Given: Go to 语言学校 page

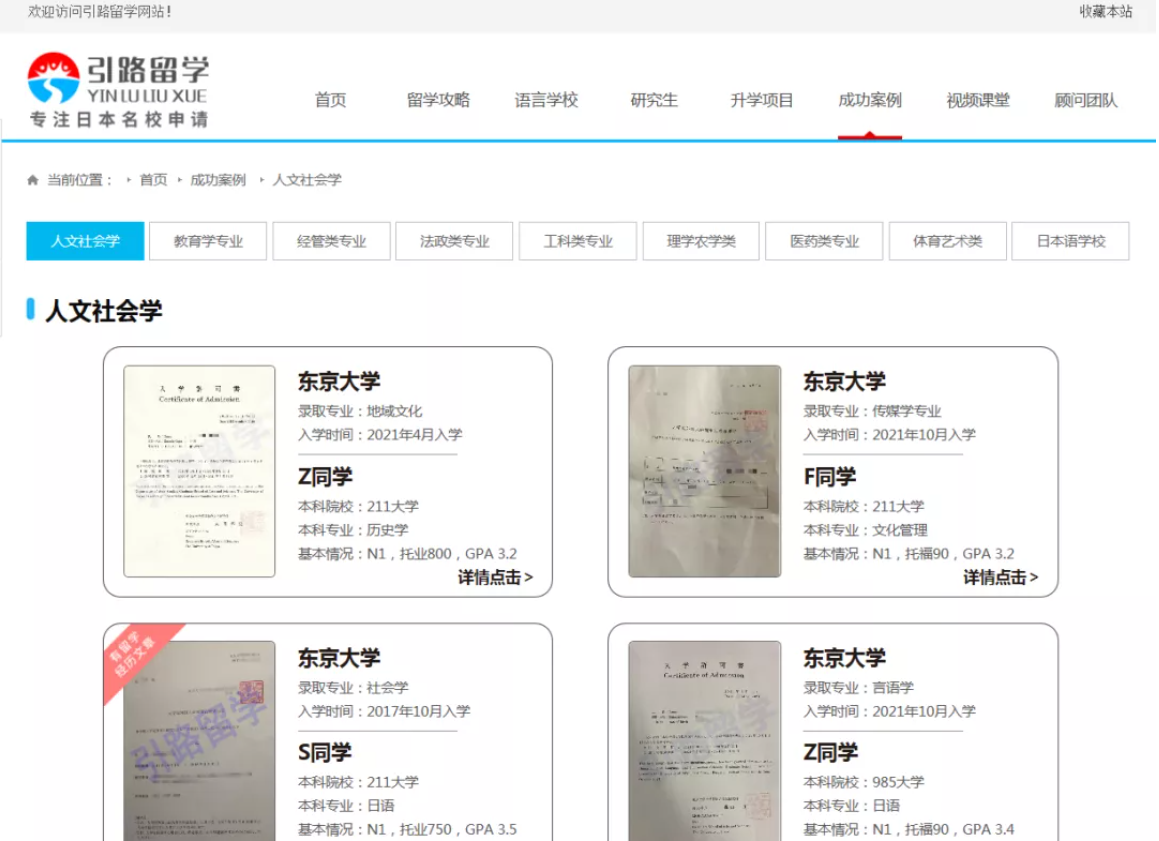Looking at the screenshot, I should 546,100.
